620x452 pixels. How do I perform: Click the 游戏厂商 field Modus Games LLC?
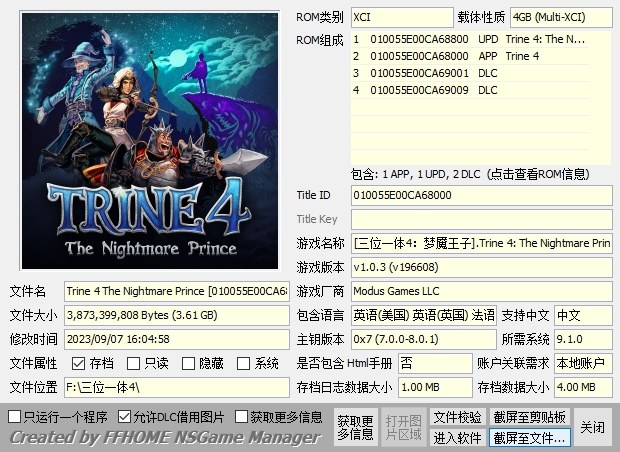[482, 291]
